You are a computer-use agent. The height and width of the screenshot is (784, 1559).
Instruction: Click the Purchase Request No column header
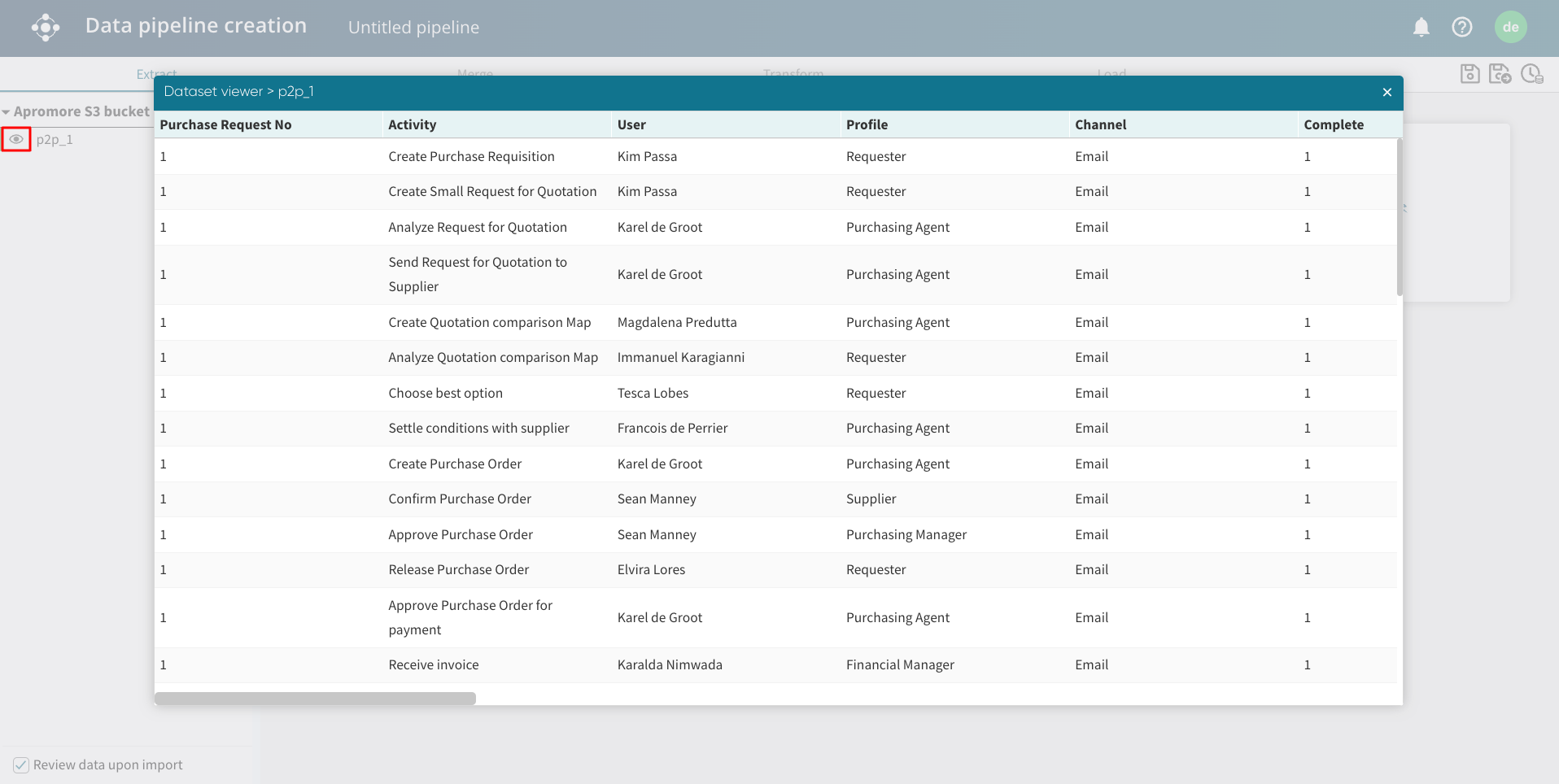point(225,125)
